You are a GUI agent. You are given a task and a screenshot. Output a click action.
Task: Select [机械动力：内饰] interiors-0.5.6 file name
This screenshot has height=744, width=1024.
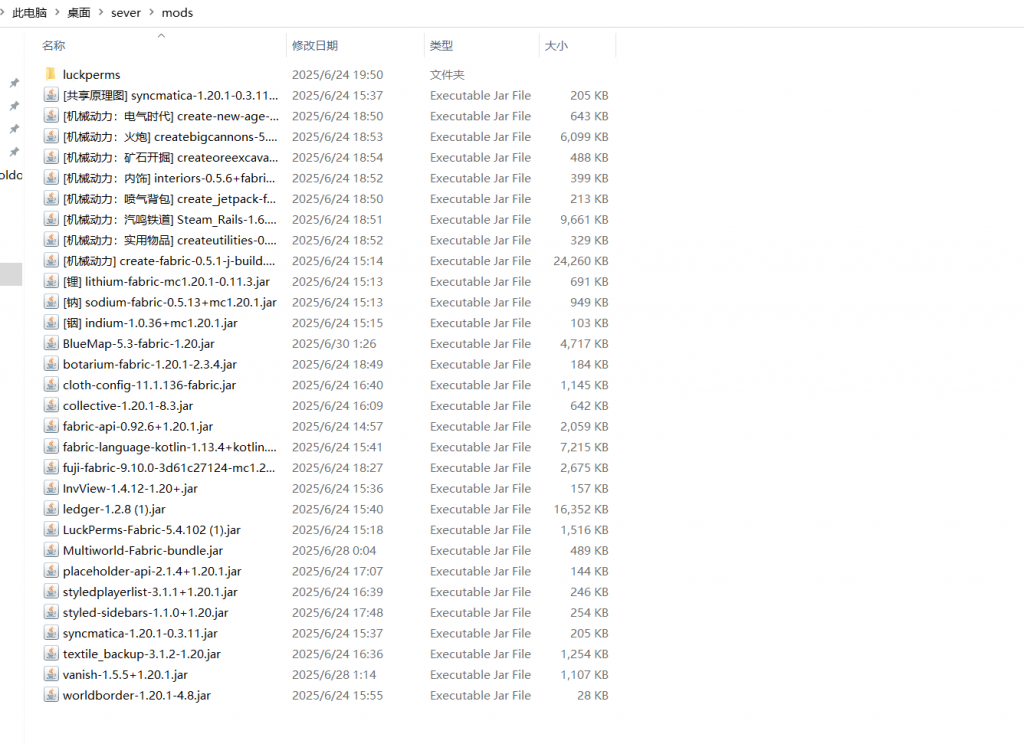click(x=169, y=178)
